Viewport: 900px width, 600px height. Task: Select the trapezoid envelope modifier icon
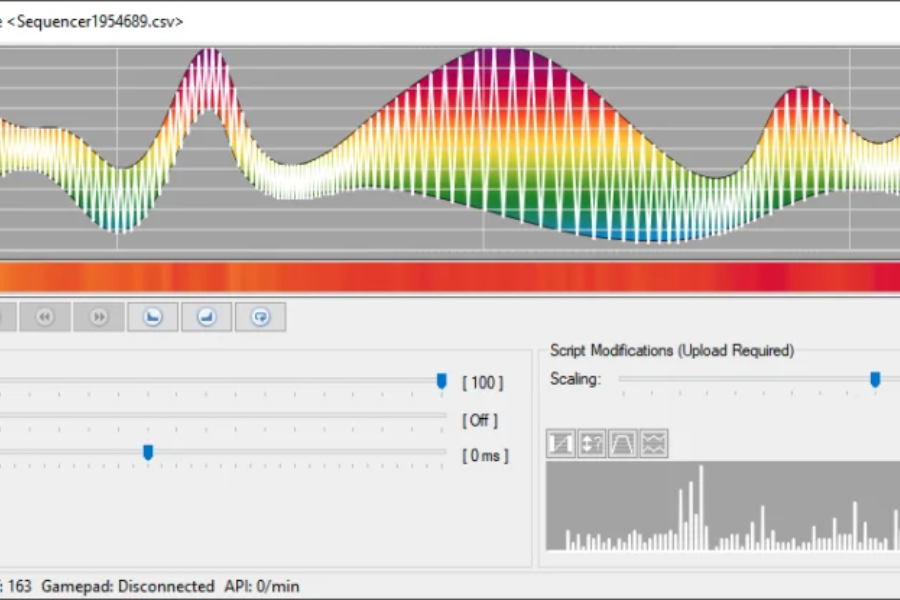[x=623, y=443]
